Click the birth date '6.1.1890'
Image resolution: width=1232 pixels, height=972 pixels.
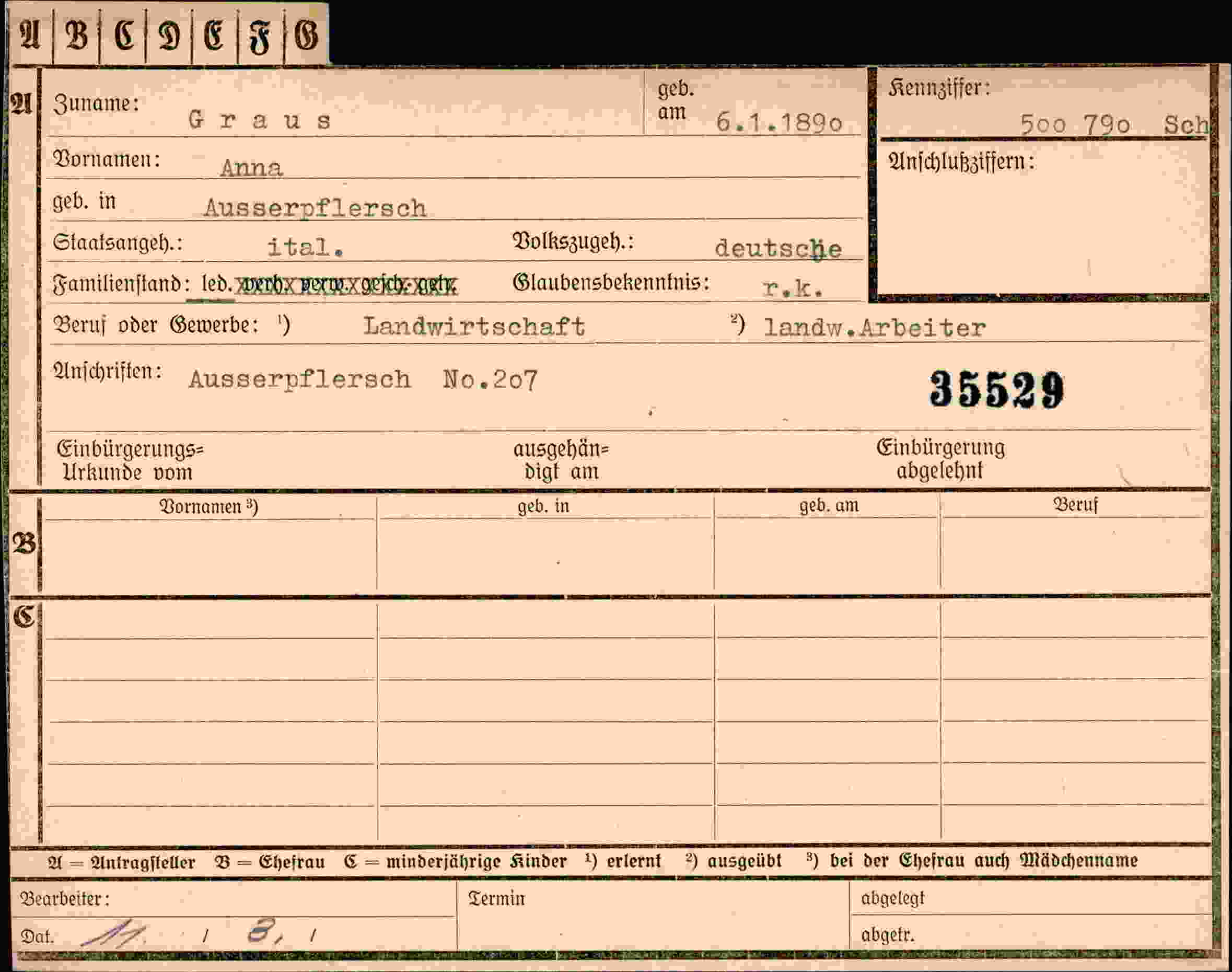tap(779, 122)
